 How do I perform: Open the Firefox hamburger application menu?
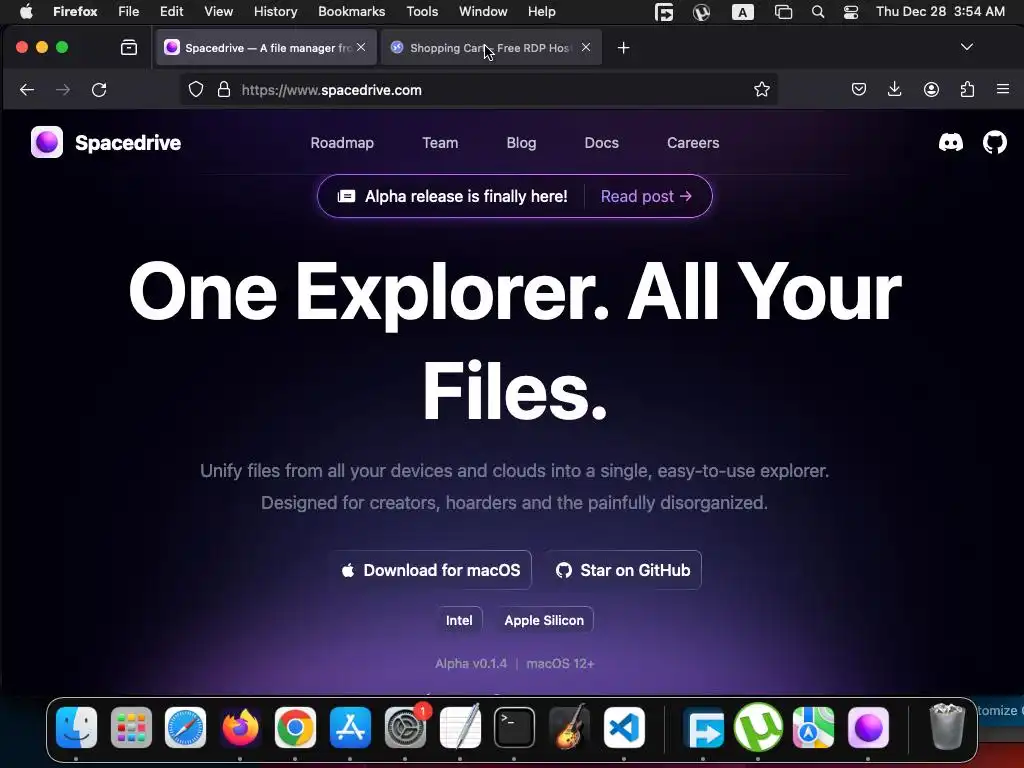click(1003, 89)
